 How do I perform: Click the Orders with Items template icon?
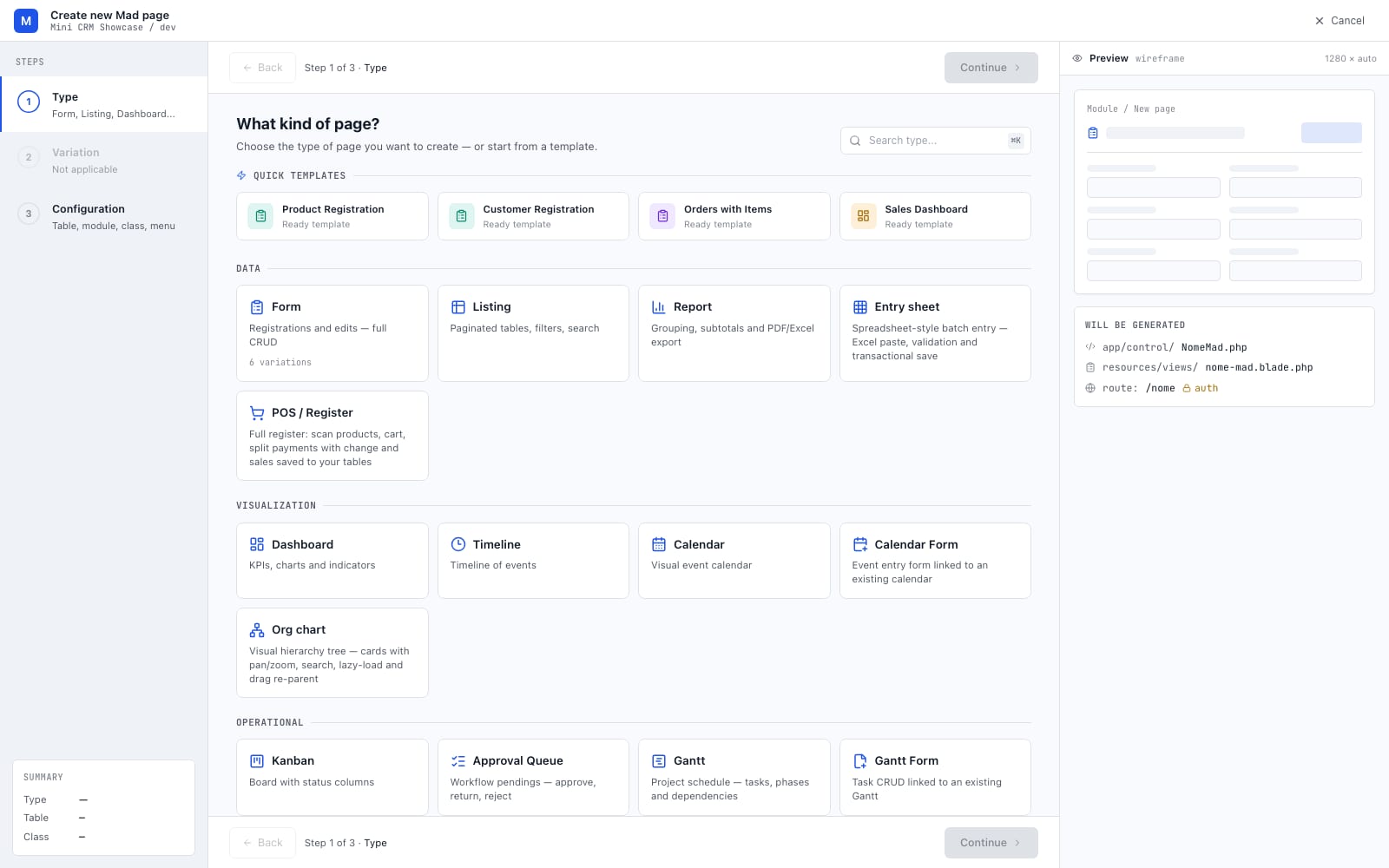(x=662, y=216)
